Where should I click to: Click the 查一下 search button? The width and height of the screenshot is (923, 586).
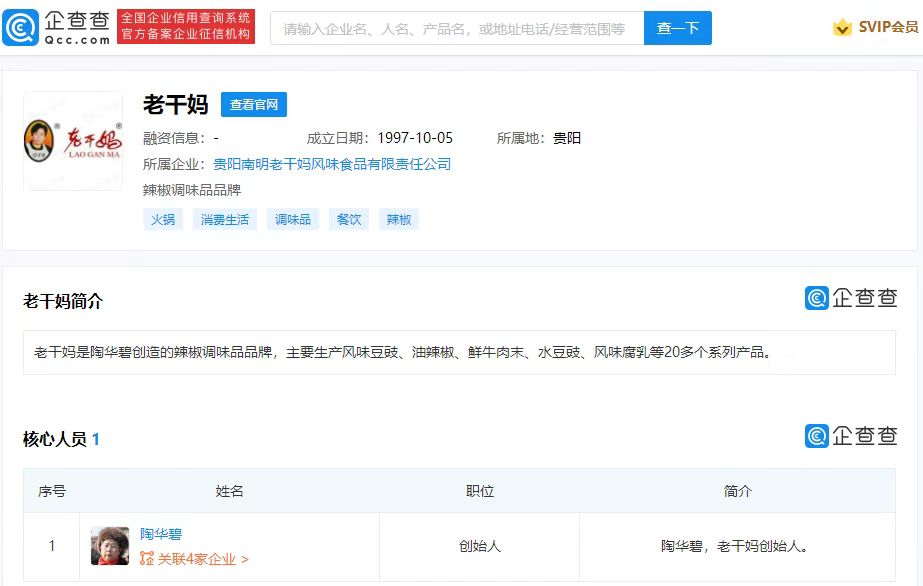point(678,28)
